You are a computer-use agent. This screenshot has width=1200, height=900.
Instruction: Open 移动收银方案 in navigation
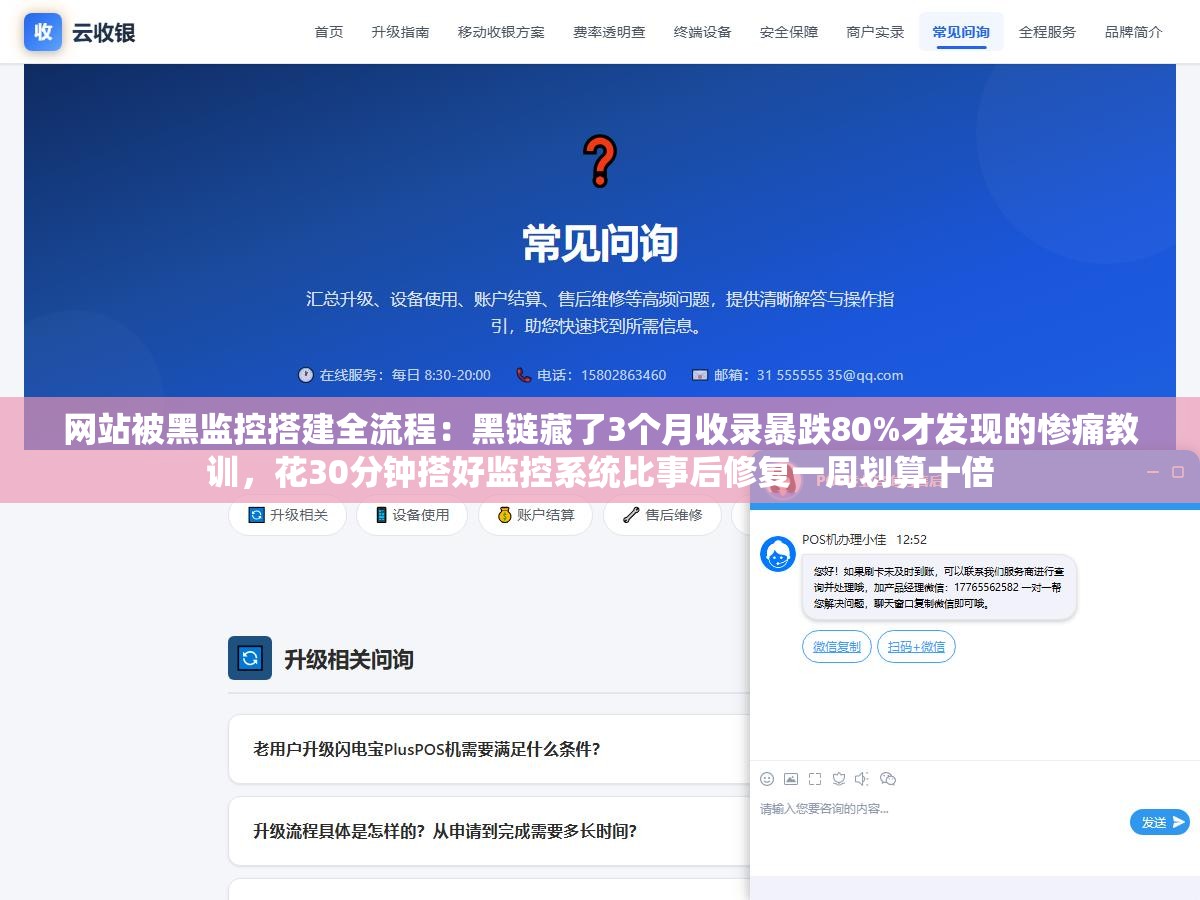click(x=501, y=32)
